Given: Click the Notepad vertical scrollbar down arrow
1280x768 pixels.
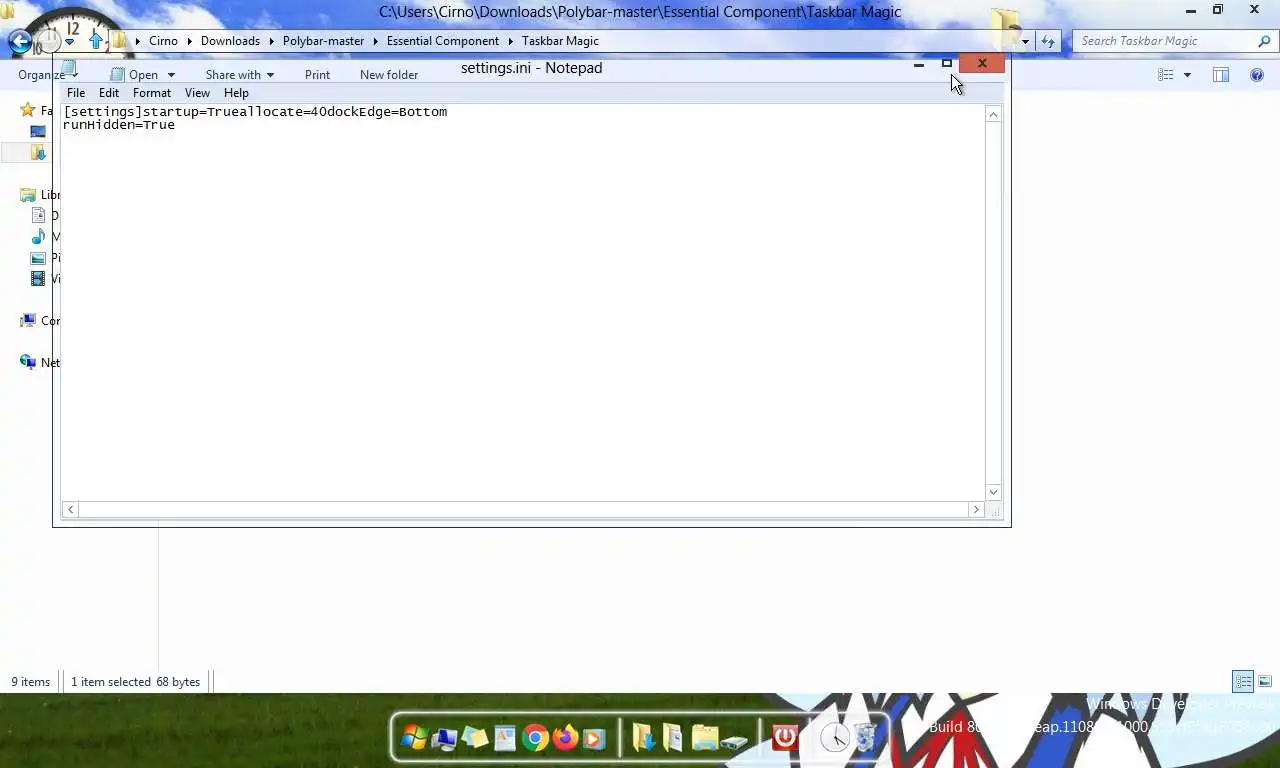Looking at the screenshot, I should coord(993,492).
